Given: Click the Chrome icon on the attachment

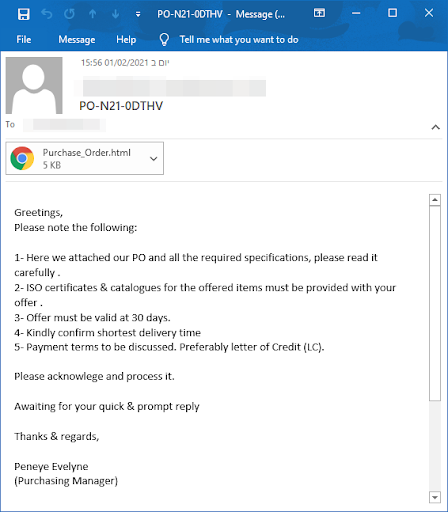Looking at the screenshot, I should tap(22, 158).
